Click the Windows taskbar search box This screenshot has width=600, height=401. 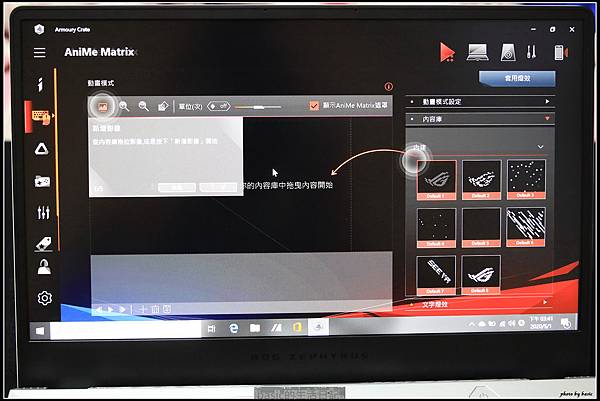[x=126, y=329]
